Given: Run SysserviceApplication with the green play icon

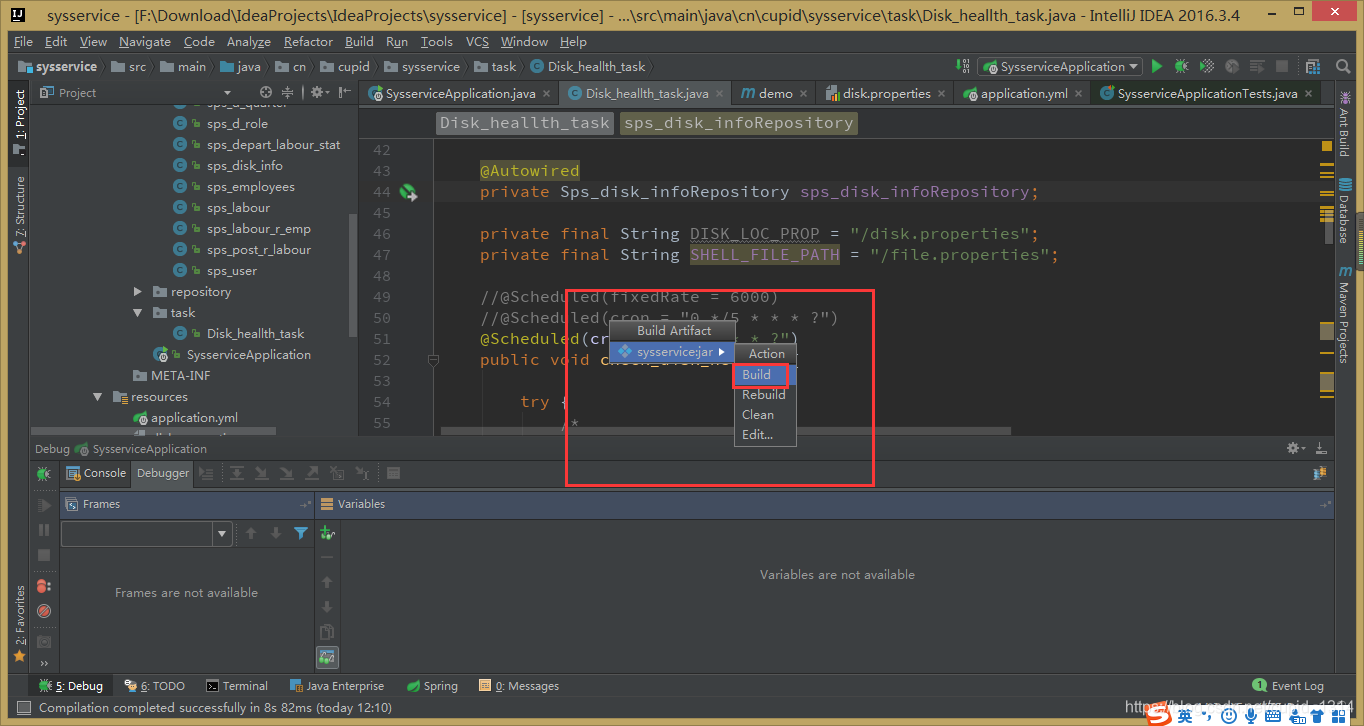Looking at the screenshot, I should pos(1157,67).
